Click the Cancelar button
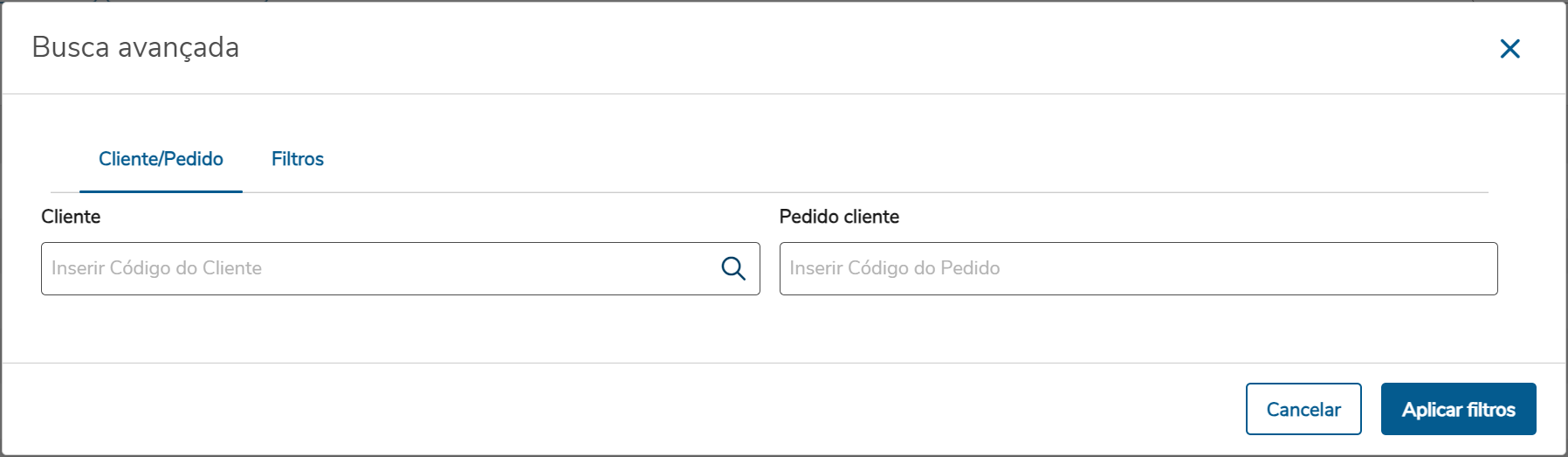The height and width of the screenshot is (457, 1568). [1303, 409]
